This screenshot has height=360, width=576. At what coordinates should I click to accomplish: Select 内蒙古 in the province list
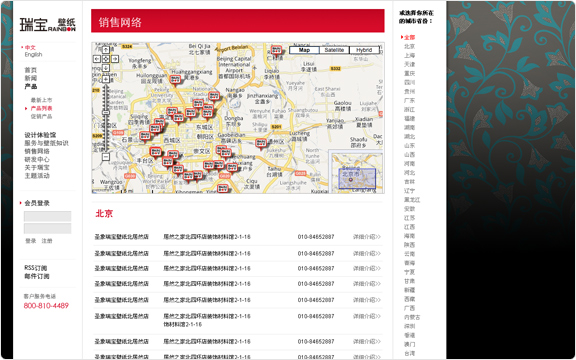(x=412, y=317)
